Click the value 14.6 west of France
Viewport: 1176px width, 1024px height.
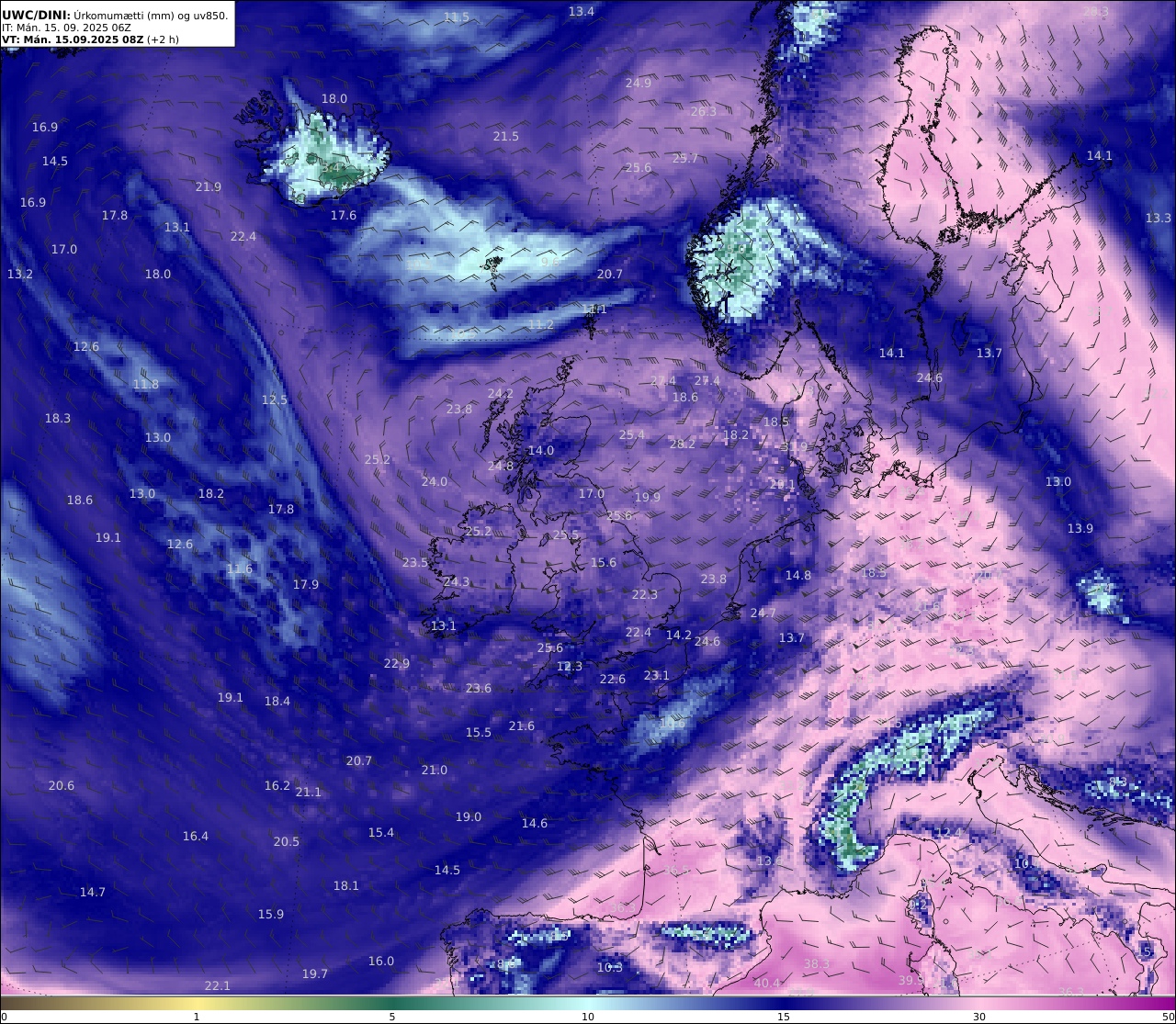click(x=535, y=823)
